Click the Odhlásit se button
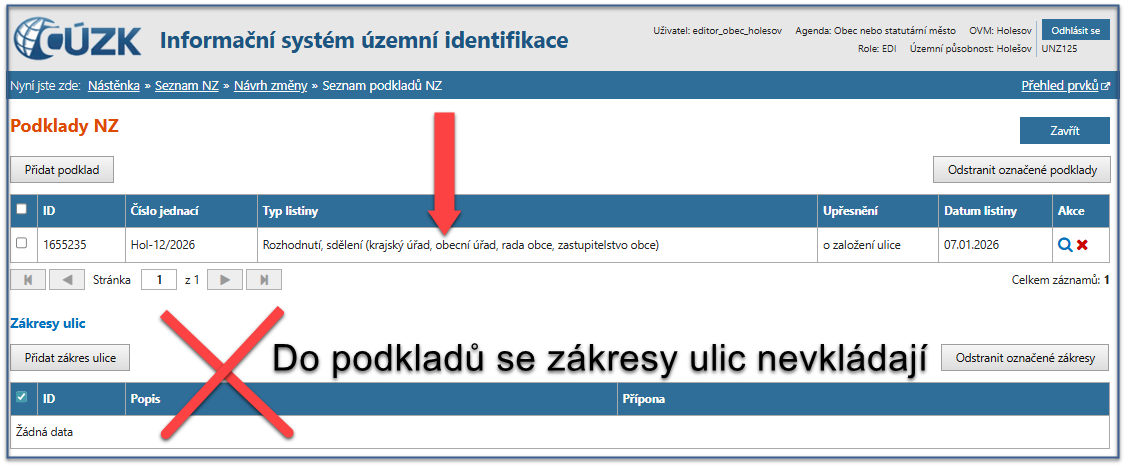Image resolution: width=1126 pixels, height=467 pixels. (x=1075, y=30)
